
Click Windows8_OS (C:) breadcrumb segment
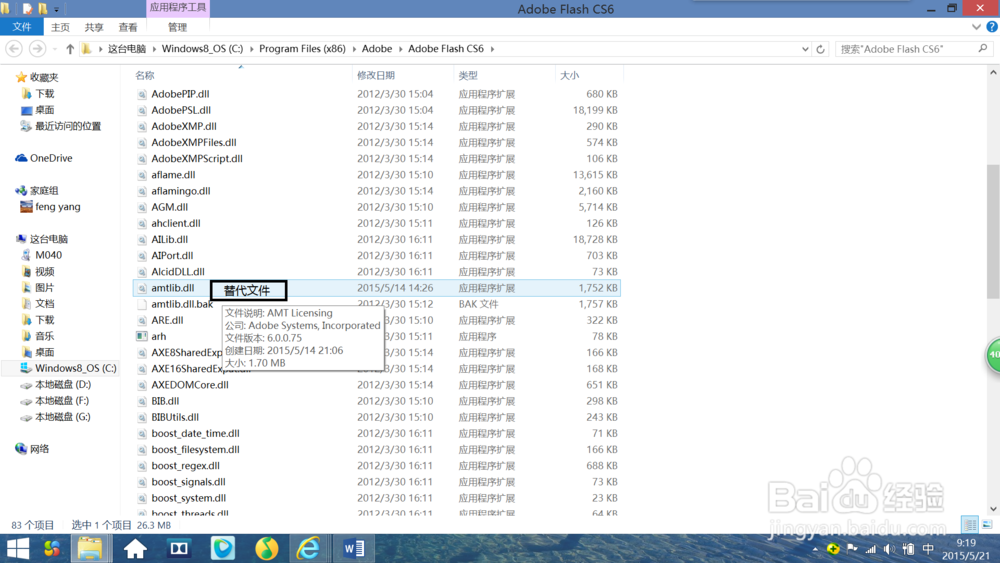[x=202, y=48]
